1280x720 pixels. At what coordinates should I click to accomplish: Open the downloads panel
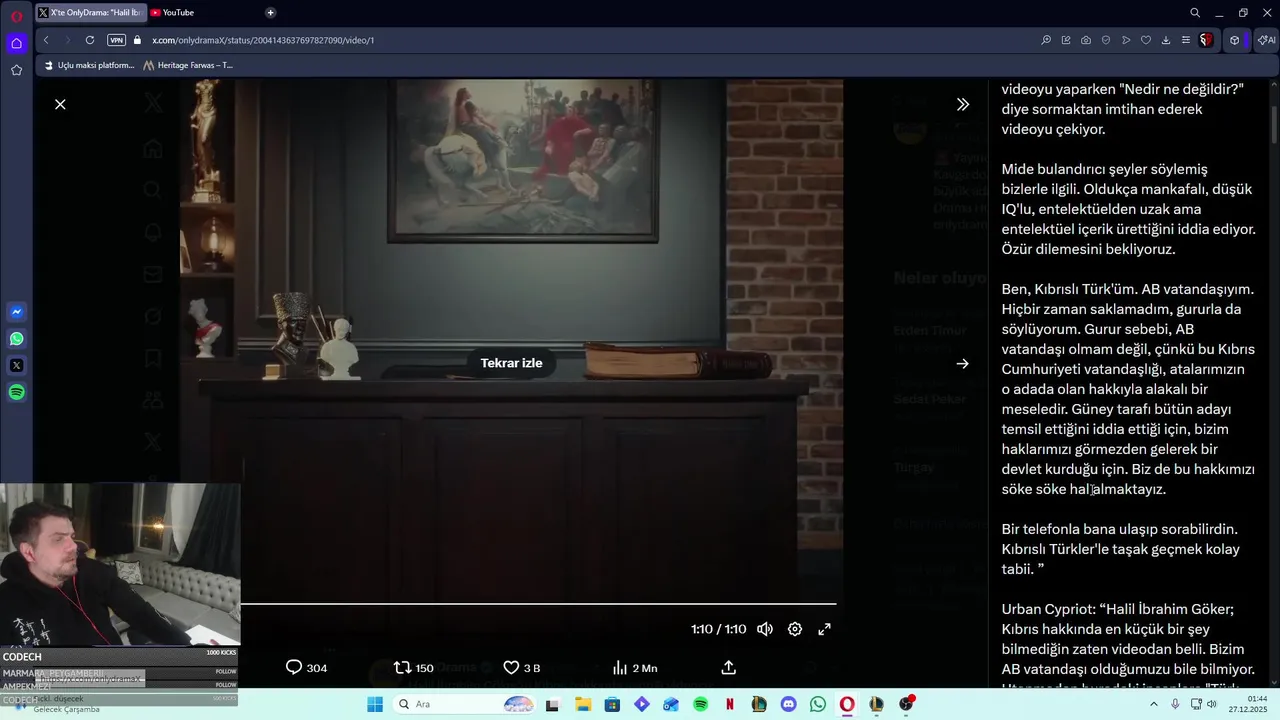point(1166,40)
